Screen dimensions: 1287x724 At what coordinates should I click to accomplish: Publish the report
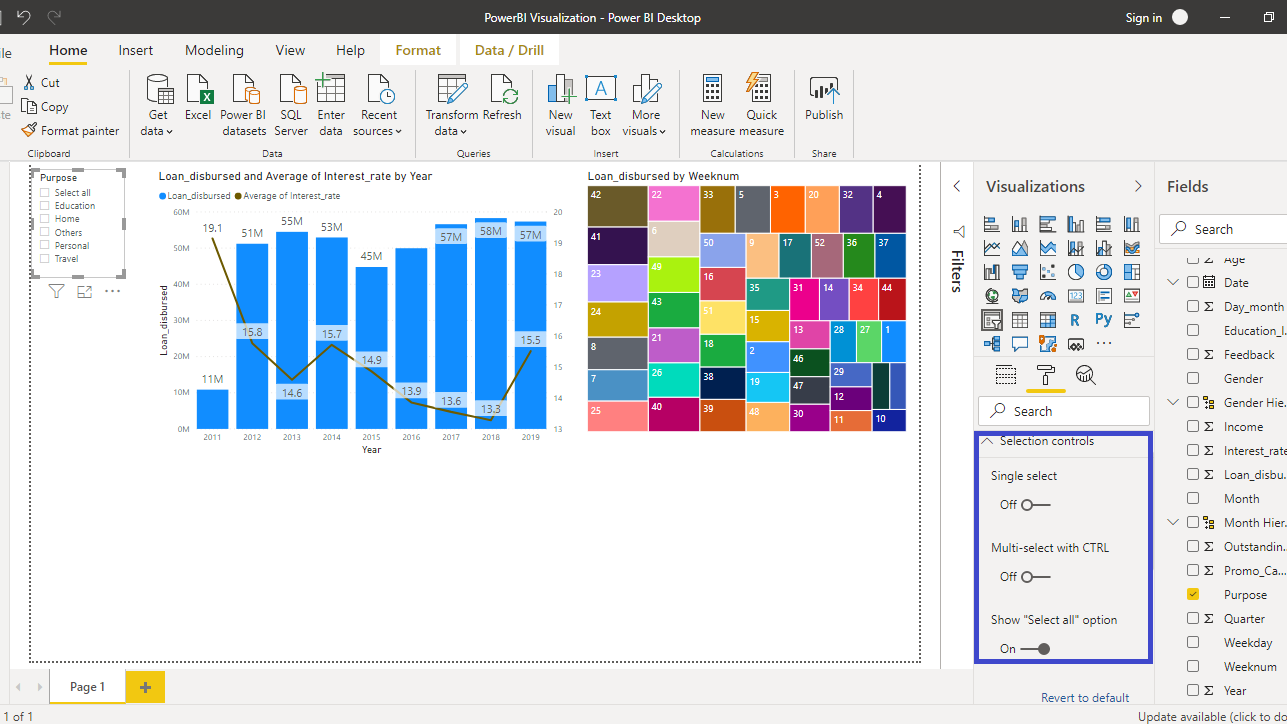[x=824, y=100]
